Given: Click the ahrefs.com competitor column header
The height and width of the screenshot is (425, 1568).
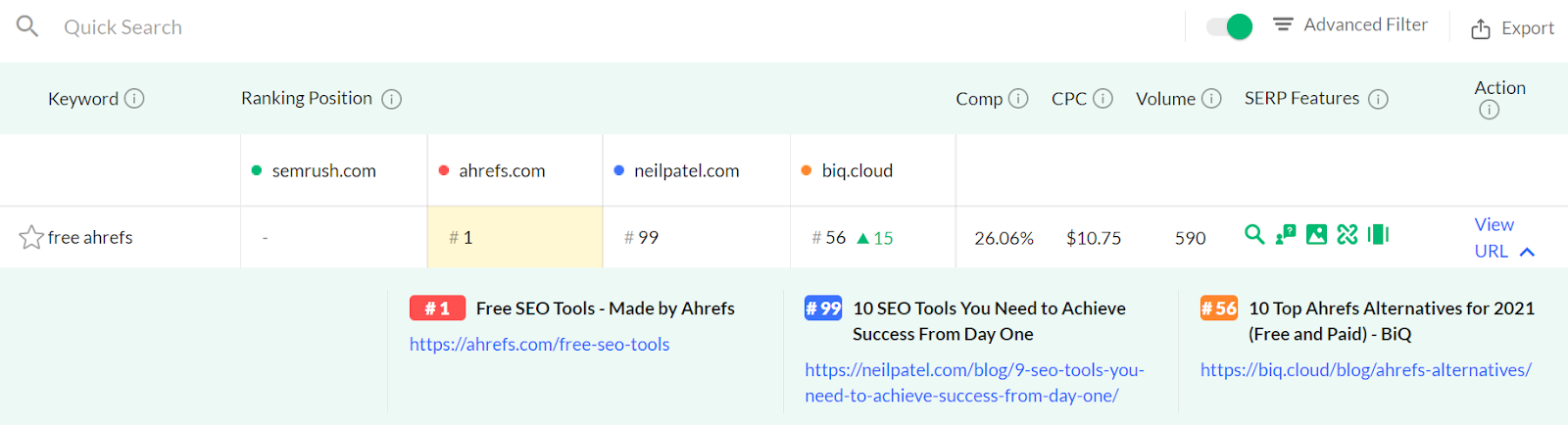Looking at the screenshot, I should (501, 170).
